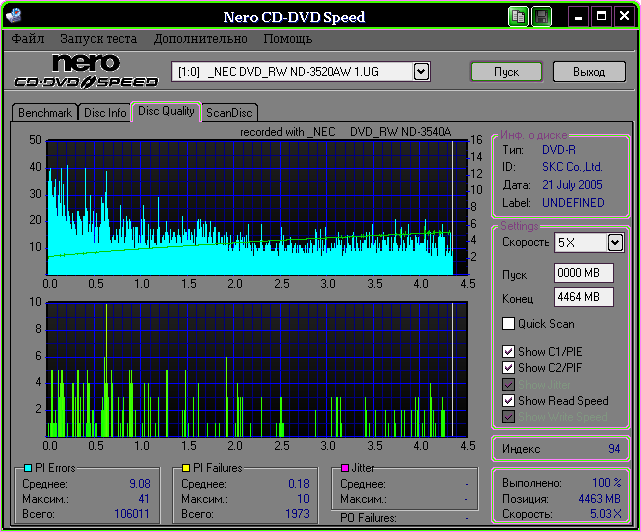Click the app icon in title bar
This screenshot has width=641, height=532.
tap(12, 17)
